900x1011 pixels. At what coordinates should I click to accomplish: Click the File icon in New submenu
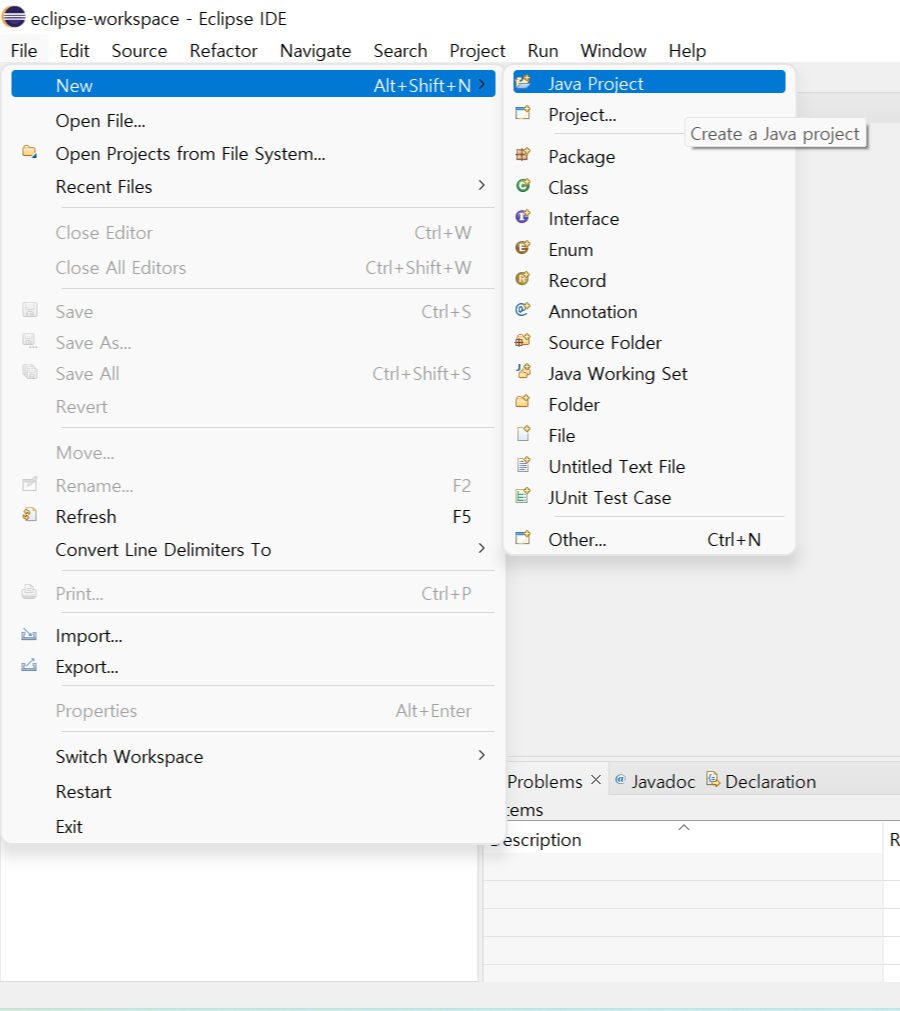tap(523, 433)
